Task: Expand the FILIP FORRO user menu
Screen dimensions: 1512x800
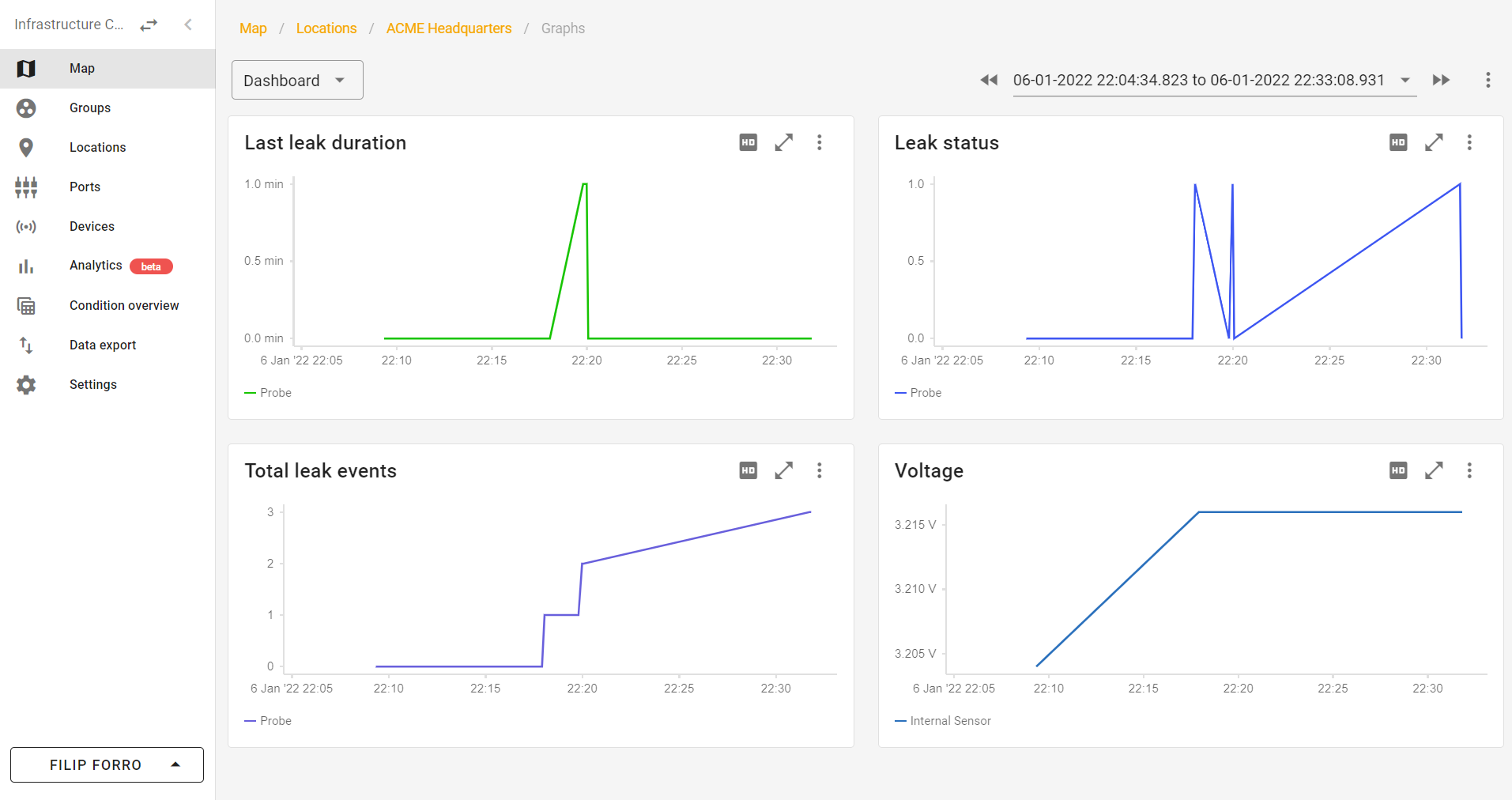Action: pyautogui.click(x=107, y=764)
